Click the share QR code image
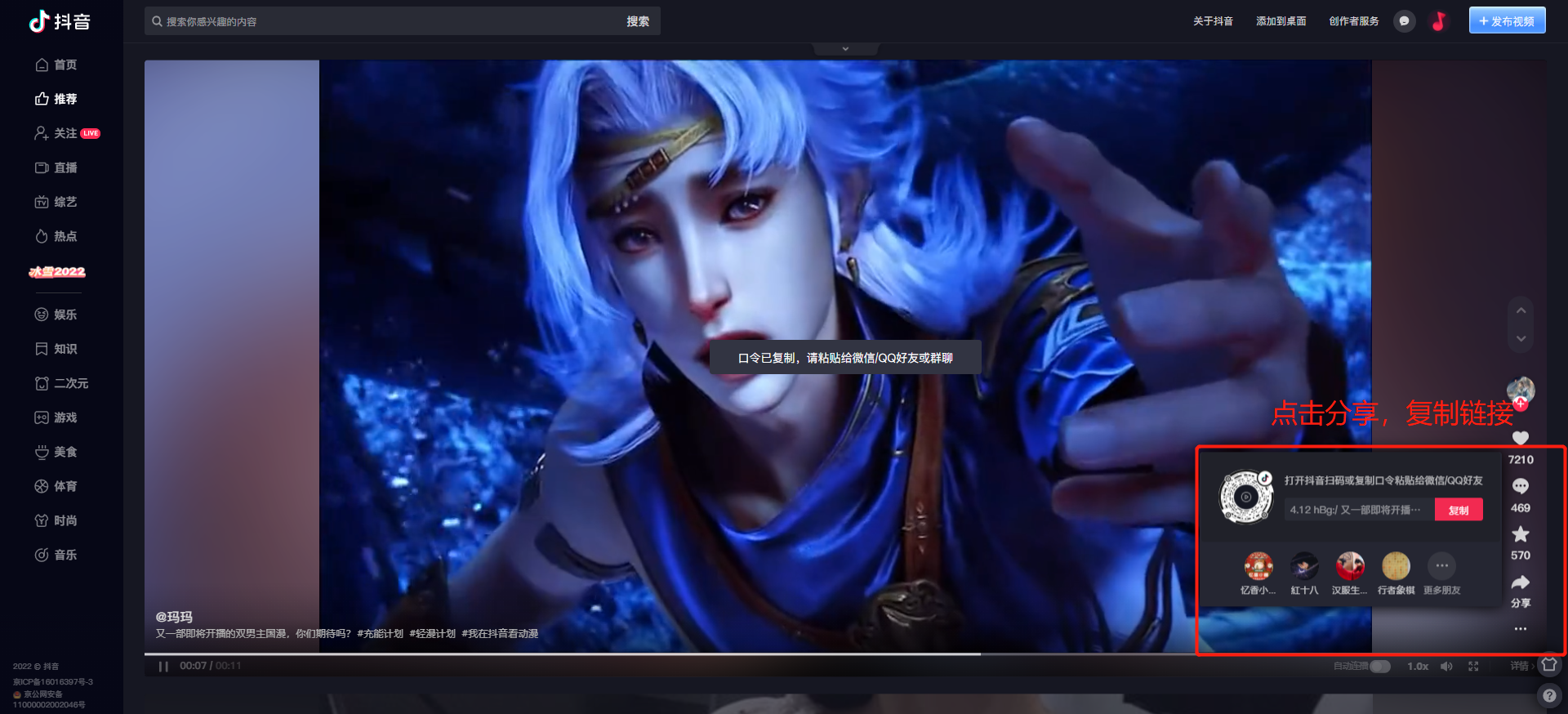The width and height of the screenshot is (1568, 714). click(1246, 497)
